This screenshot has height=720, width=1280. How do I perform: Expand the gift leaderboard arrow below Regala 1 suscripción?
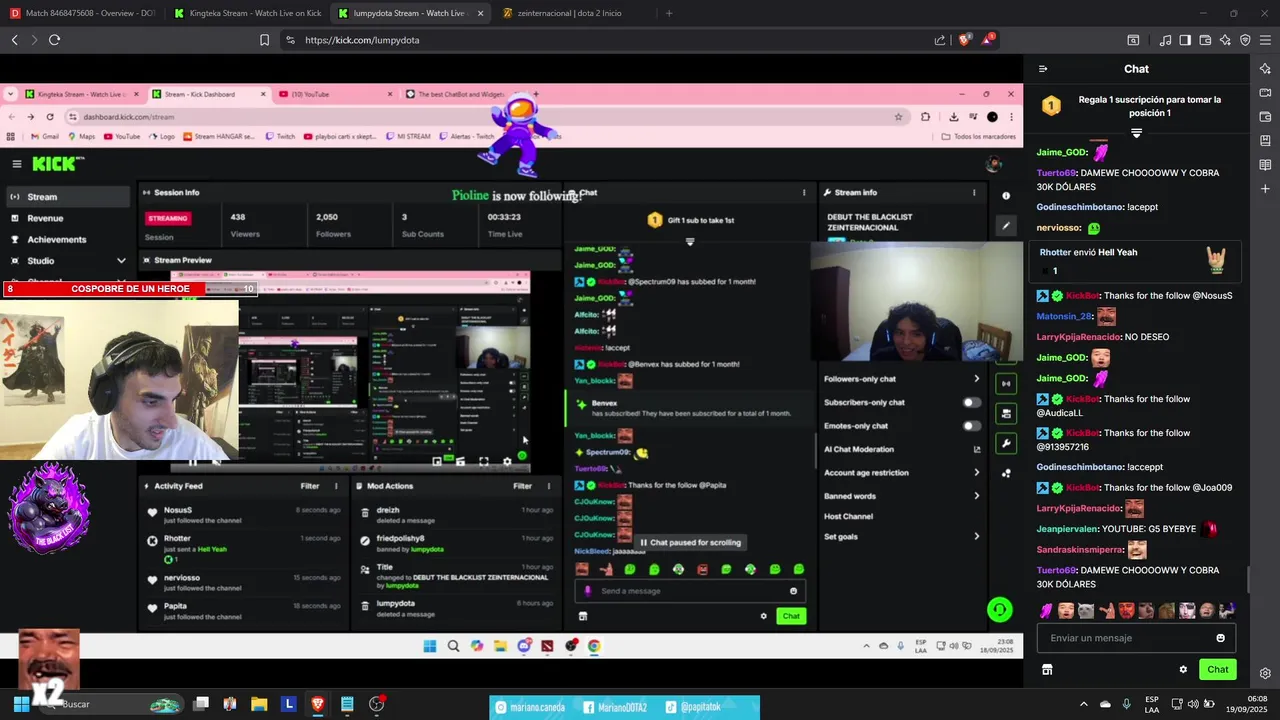[1136, 133]
